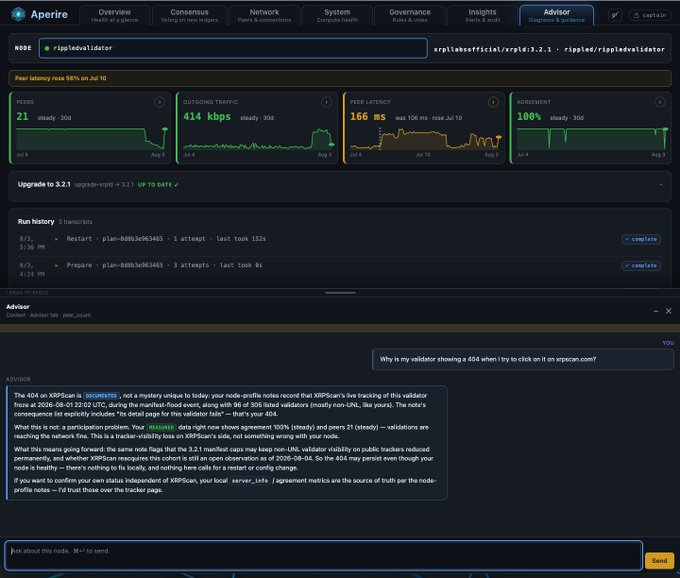
Task: Minimize the Advisor chat panel
Action: [x=655, y=311]
